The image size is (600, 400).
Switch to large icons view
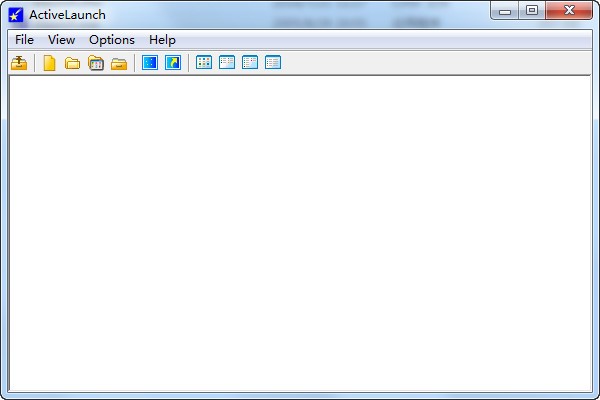204,63
